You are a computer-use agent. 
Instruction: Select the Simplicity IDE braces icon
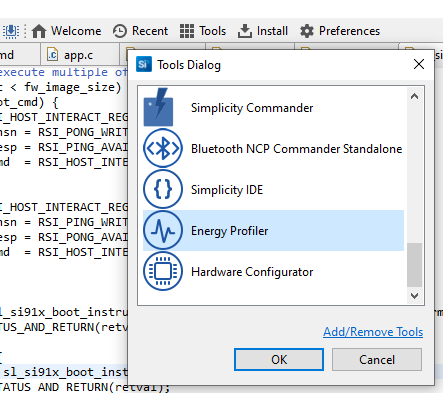(163, 189)
